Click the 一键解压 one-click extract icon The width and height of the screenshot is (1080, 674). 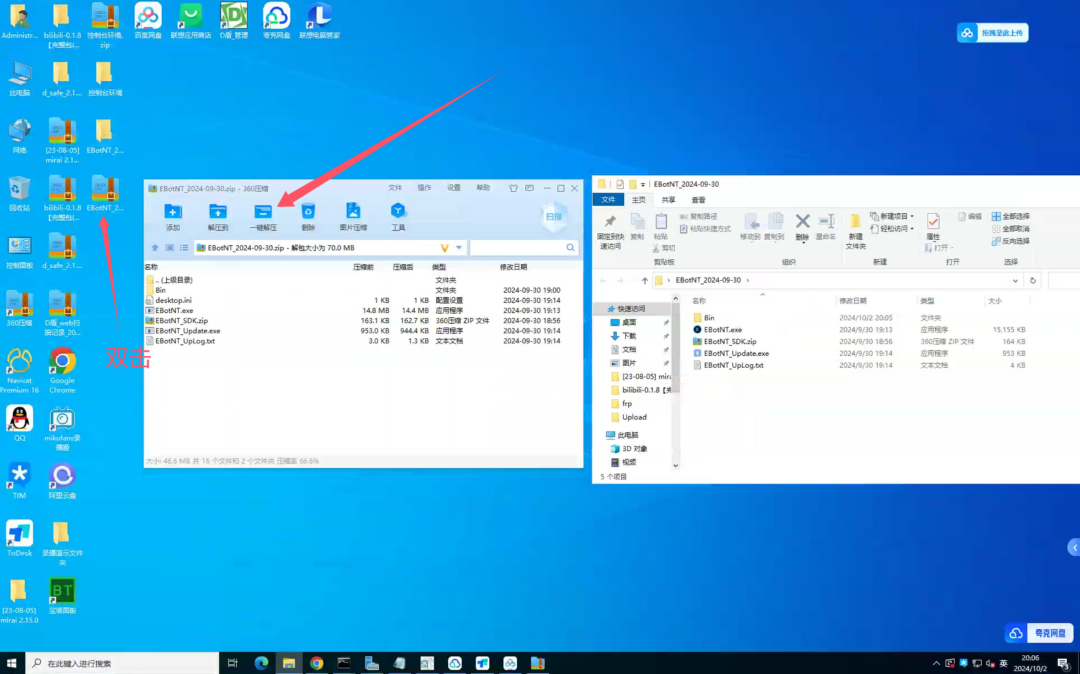click(263, 213)
